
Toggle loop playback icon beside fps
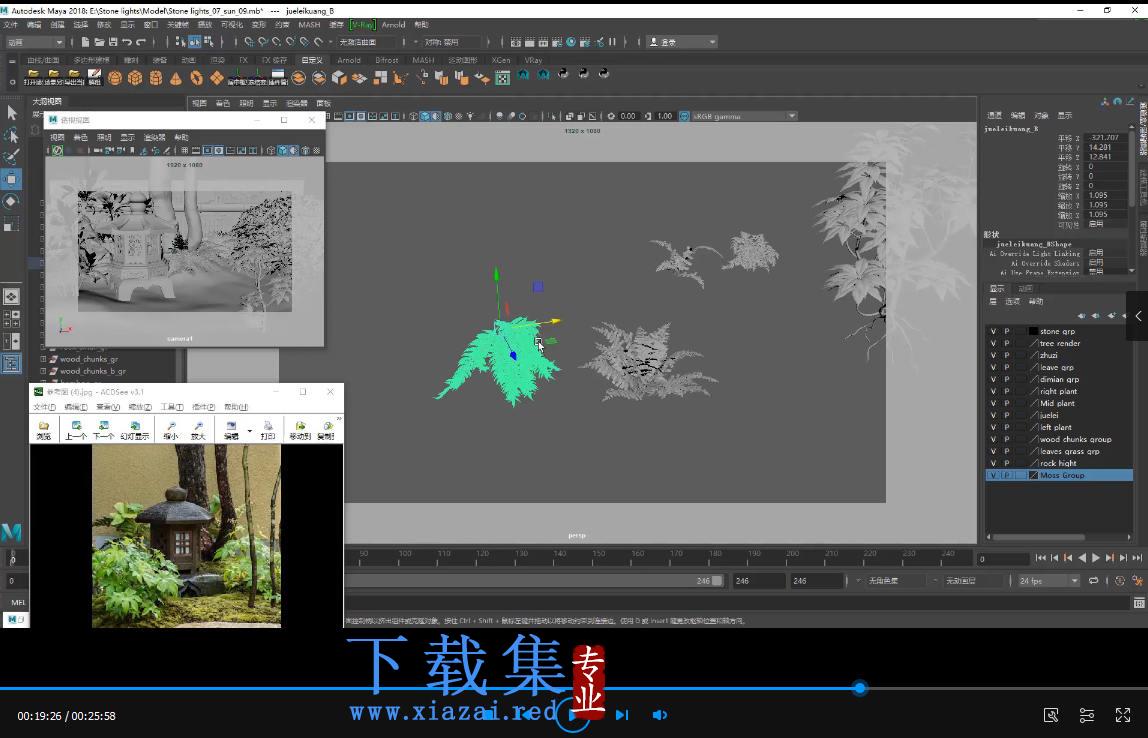pyautogui.click(x=1093, y=581)
